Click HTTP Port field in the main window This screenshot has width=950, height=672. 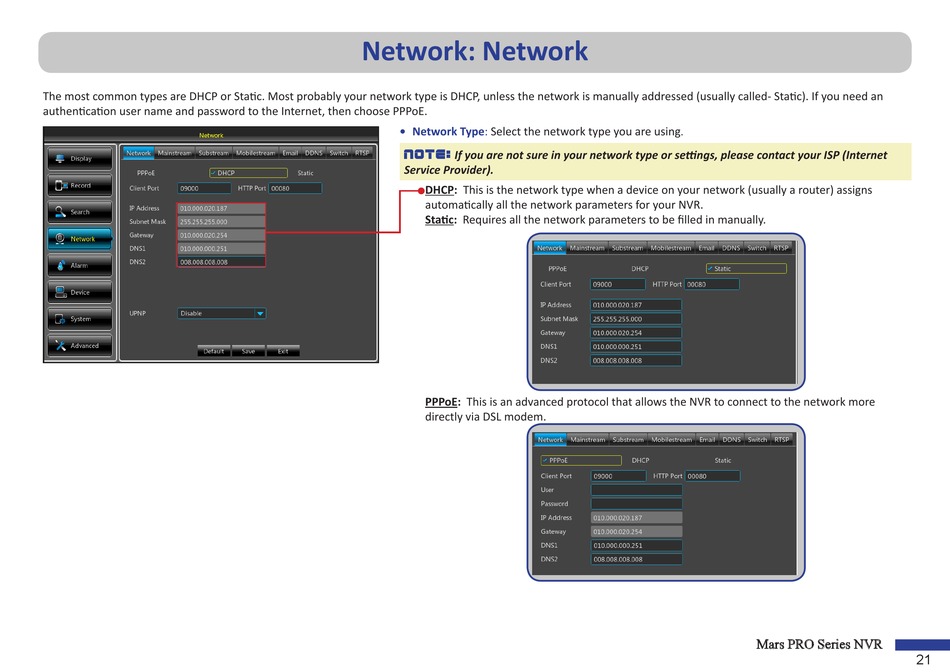tap(295, 188)
